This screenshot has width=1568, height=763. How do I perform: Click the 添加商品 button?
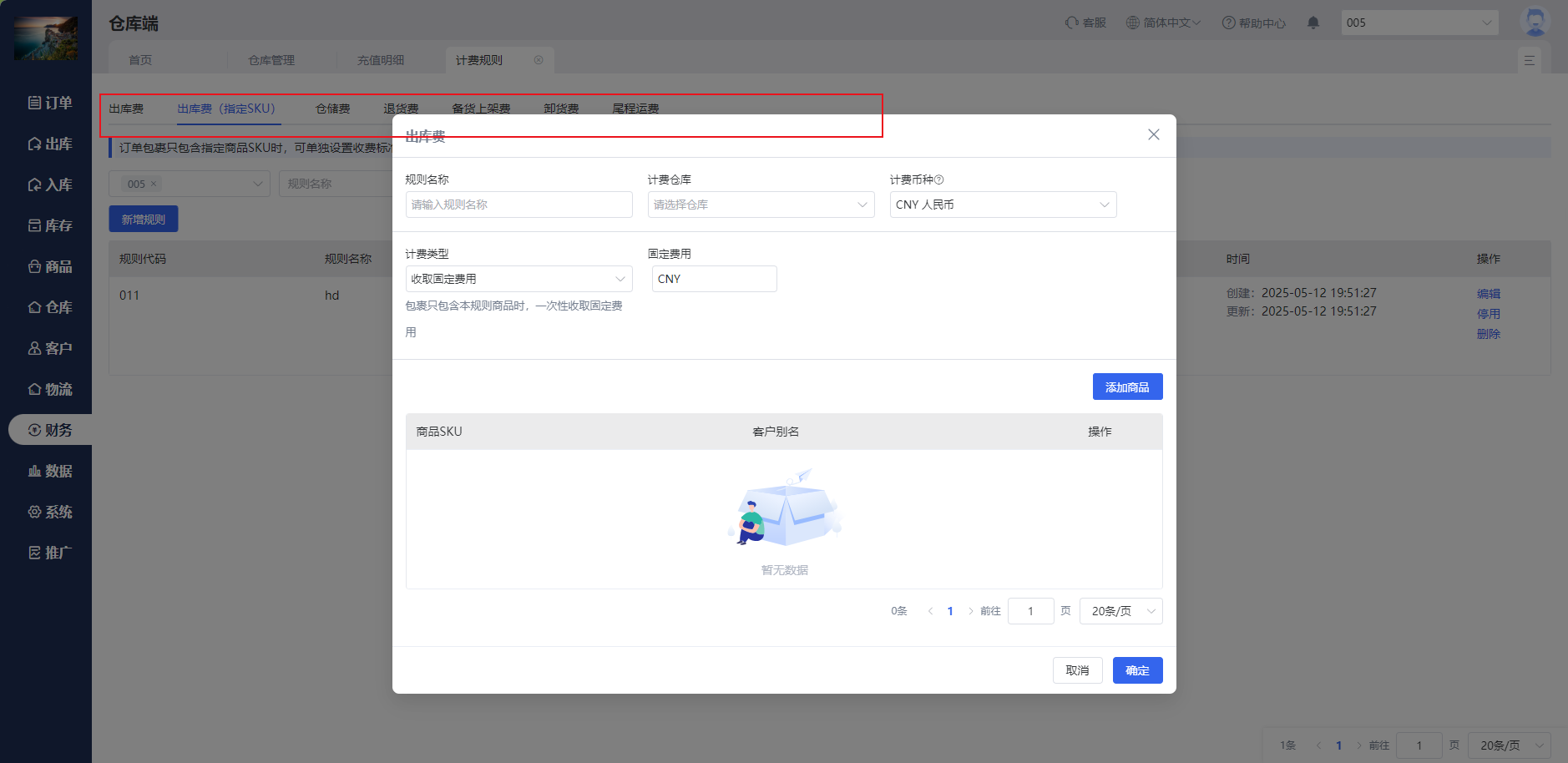(1127, 387)
